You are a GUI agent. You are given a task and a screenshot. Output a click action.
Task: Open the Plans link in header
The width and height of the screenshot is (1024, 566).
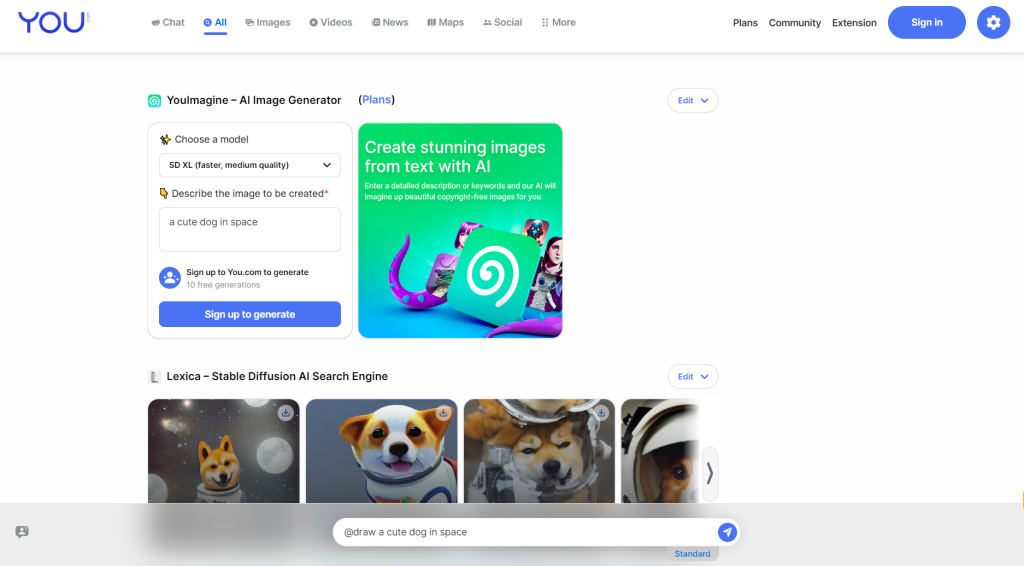[745, 23]
